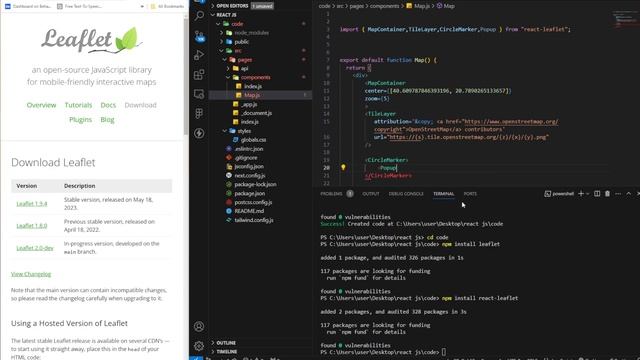Open the Extensions view in the activity bar
The image size is (640, 360).
click(x=199, y=75)
